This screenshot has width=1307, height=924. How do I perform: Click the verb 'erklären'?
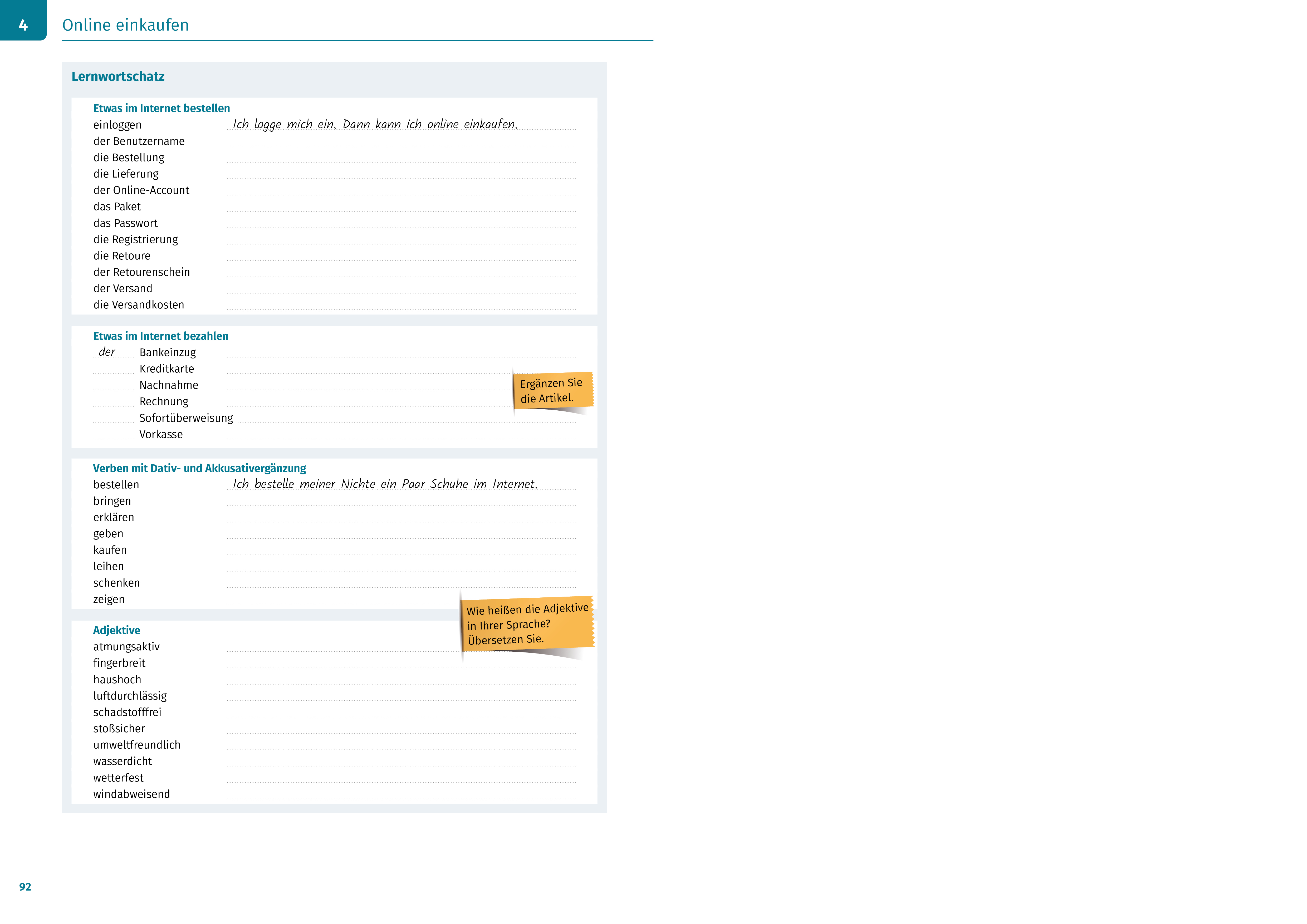(x=114, y=517)
